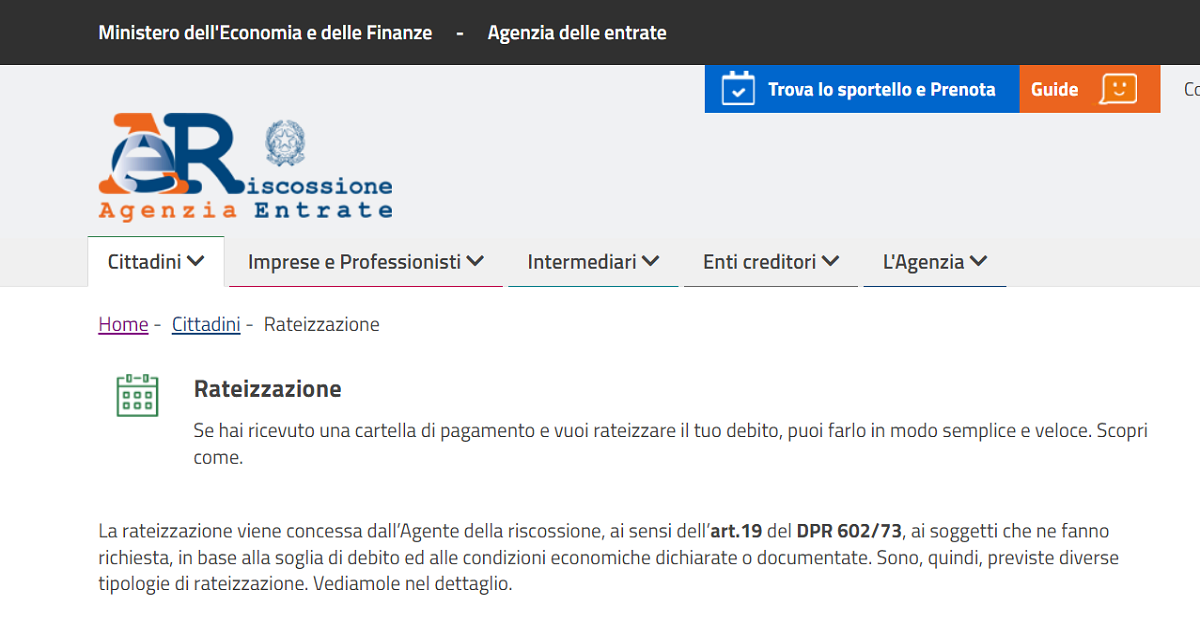
Task: Open the Enti creditori navigation tab
Action: click(771, 262)
